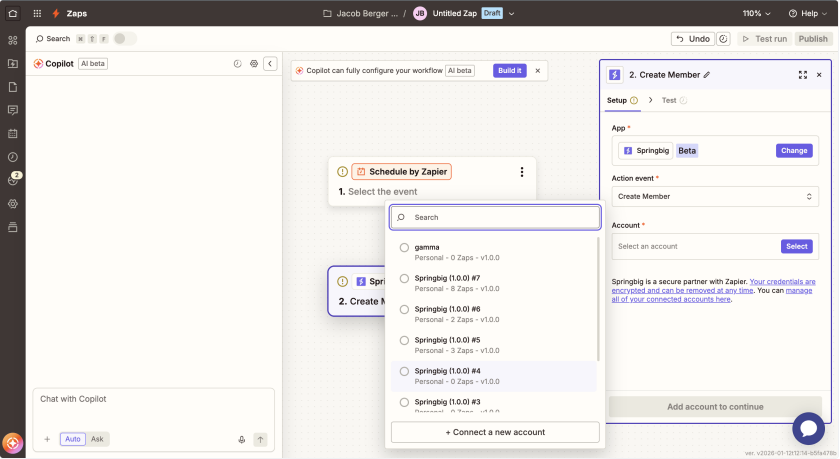Image resolution: width=840 pixels, height=459 pixels.
Task: Click the Test run button
Action: click(x=764, y=39)
